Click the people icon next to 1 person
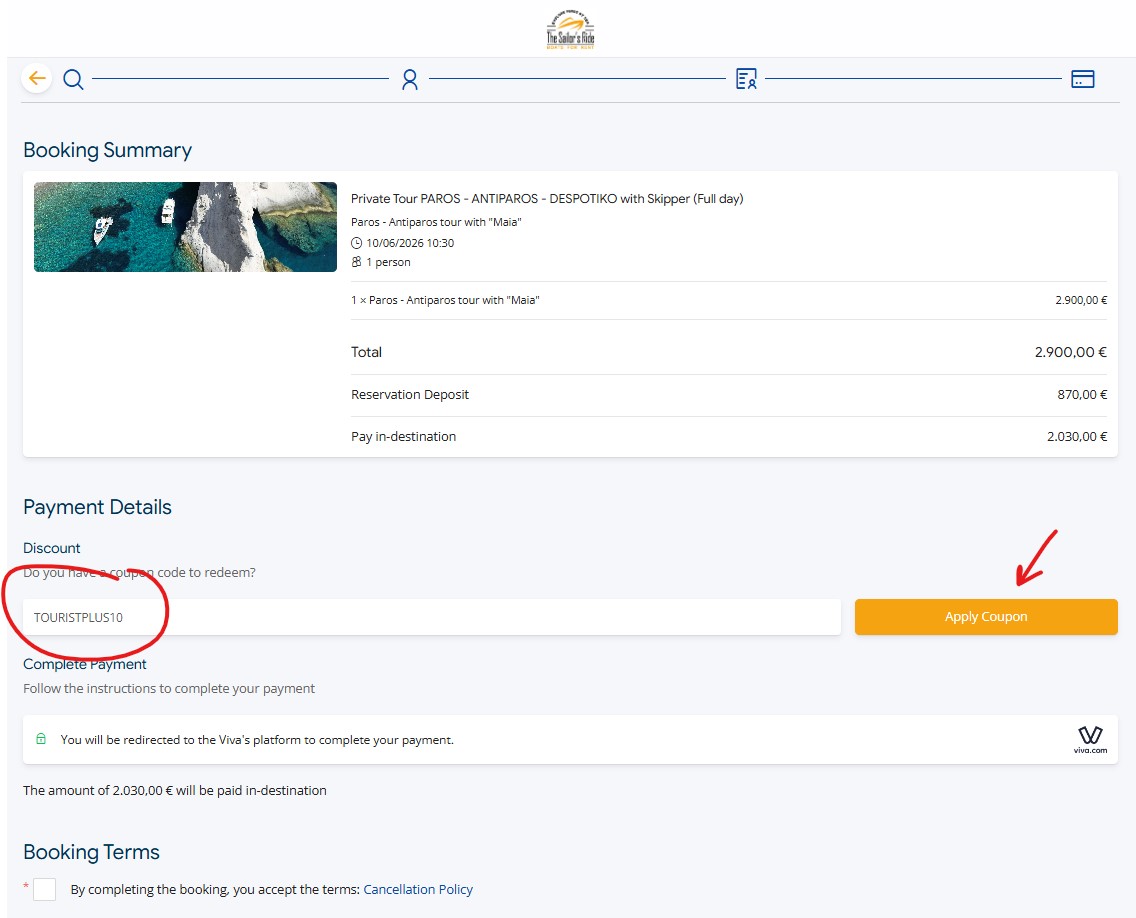Screen dimensions: 1136x918 coord(357,262)
